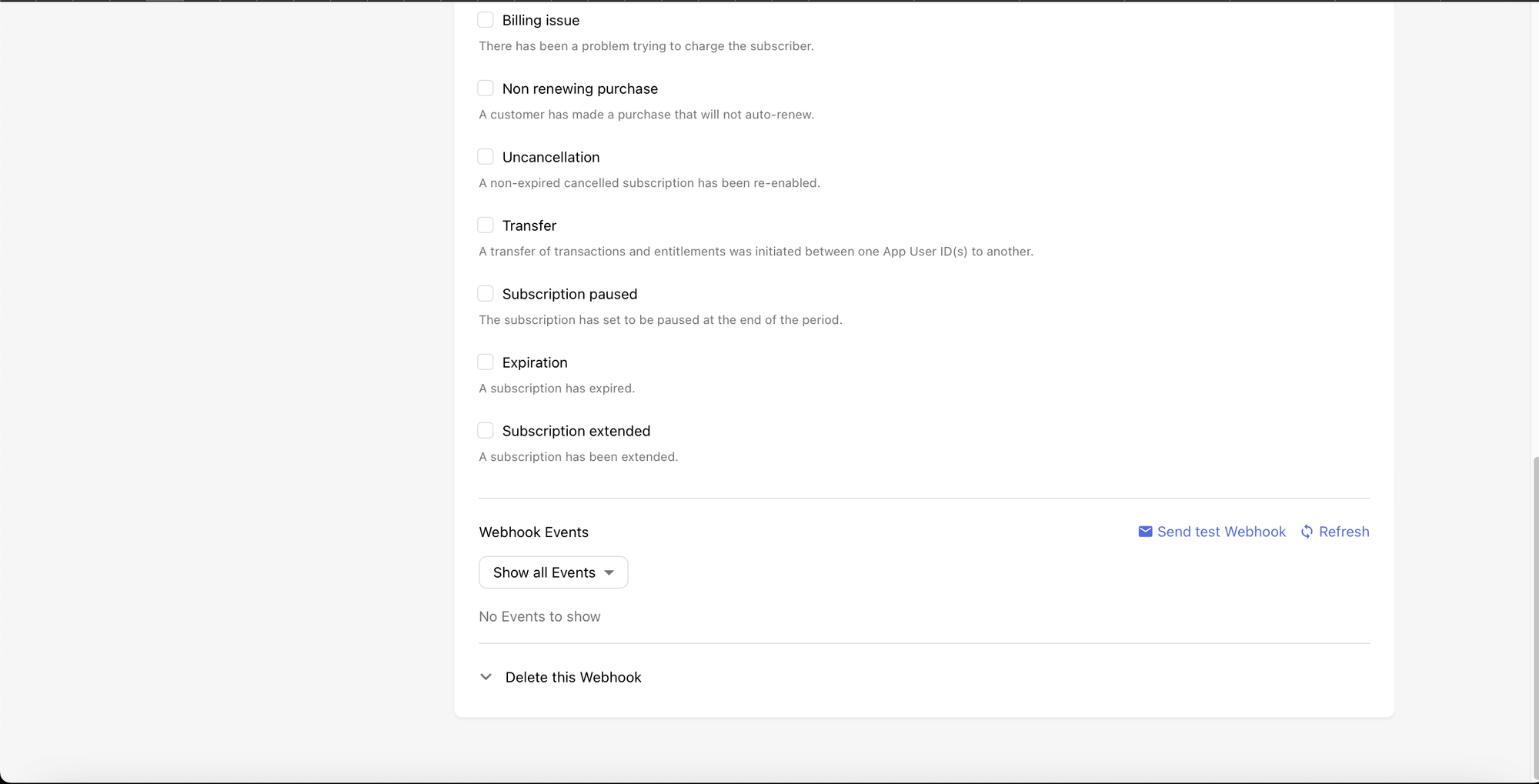Tick the Transfer event checkbox
The width and height of the screenshot is (1539, 784).
(x=486, y=225)
